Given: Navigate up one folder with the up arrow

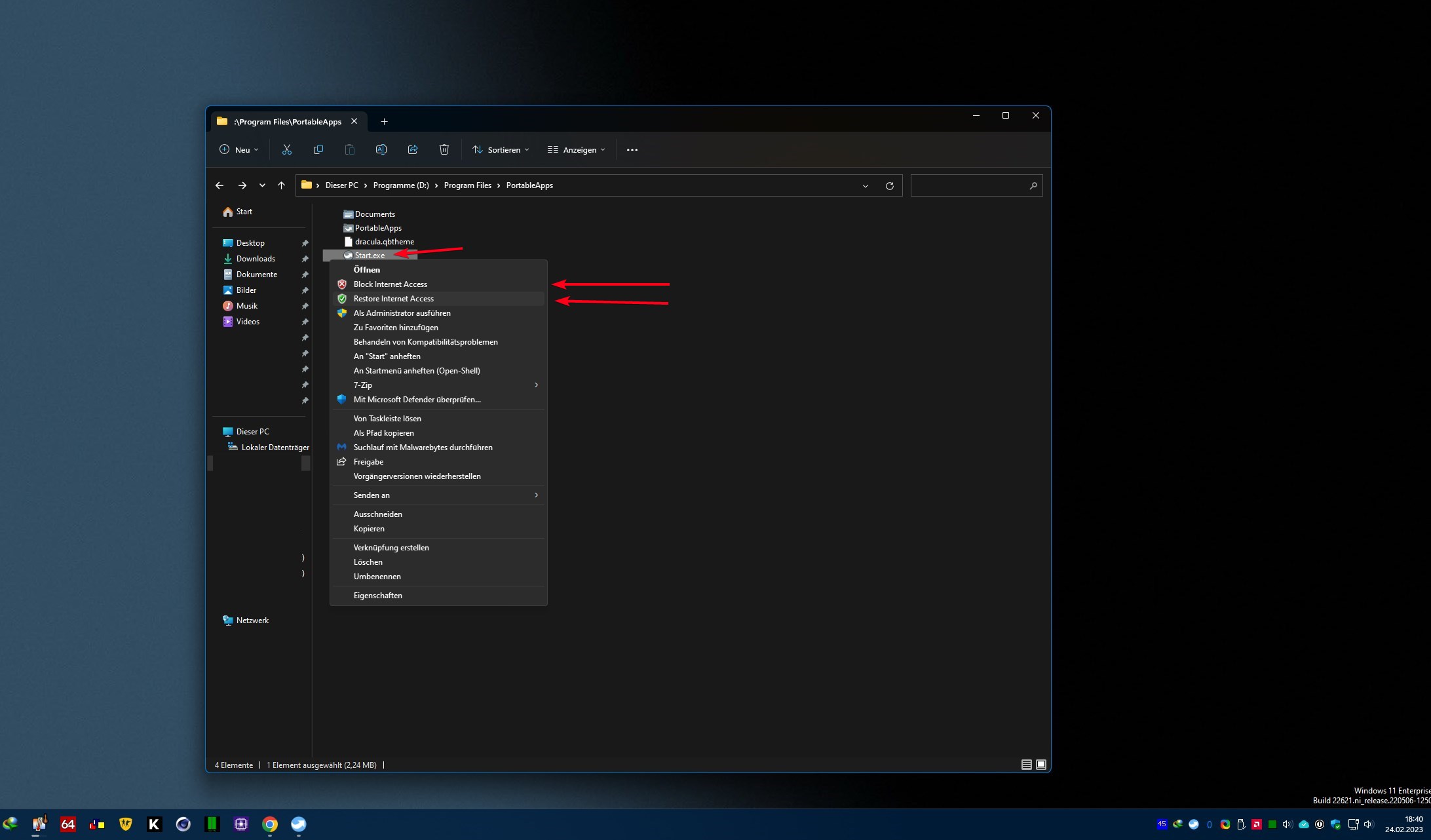Looking at the screenshot, I should tap(281, 186).
